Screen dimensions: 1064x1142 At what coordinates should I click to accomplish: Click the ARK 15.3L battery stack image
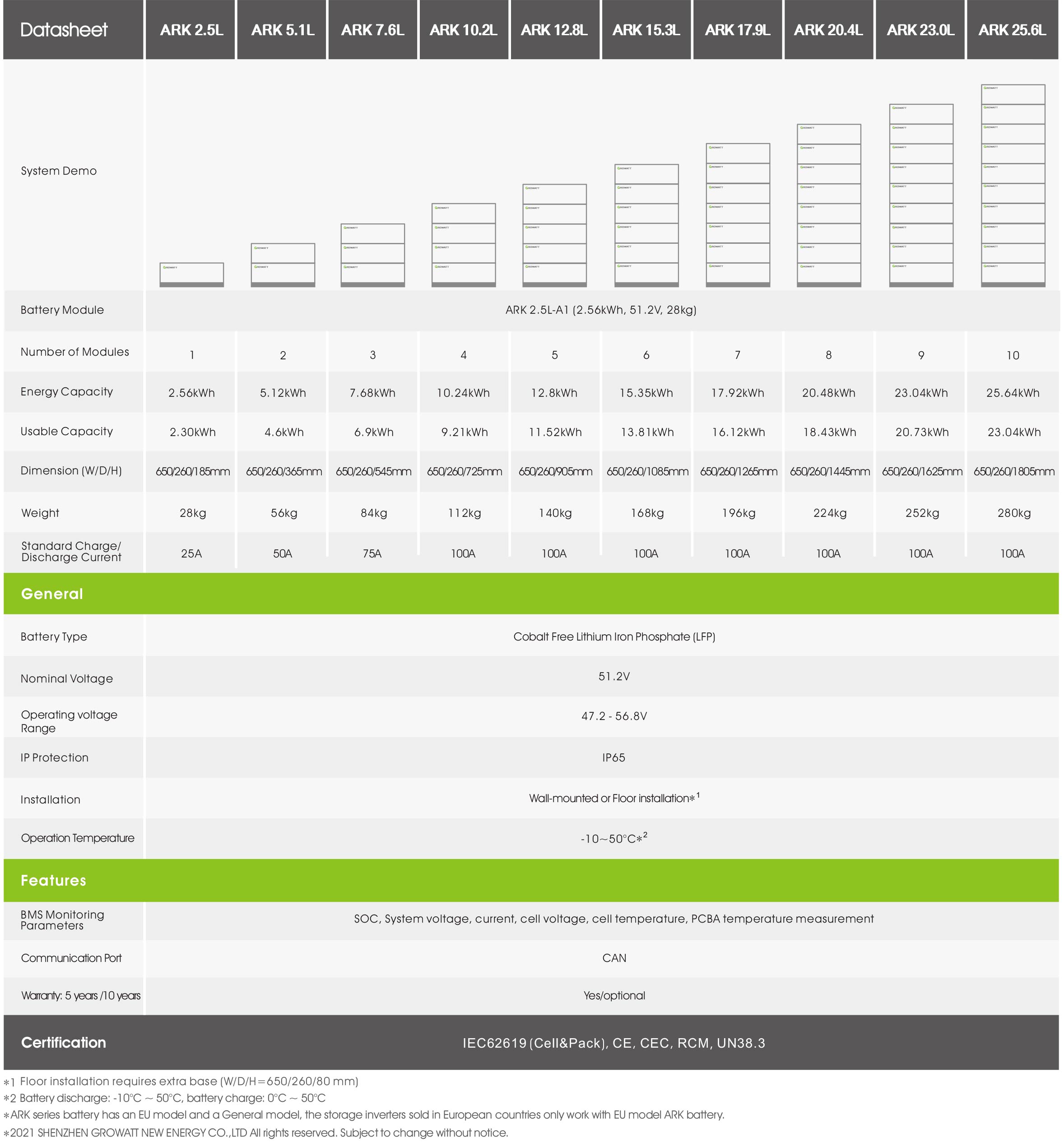pyautogui.click(x=646, y=225)
